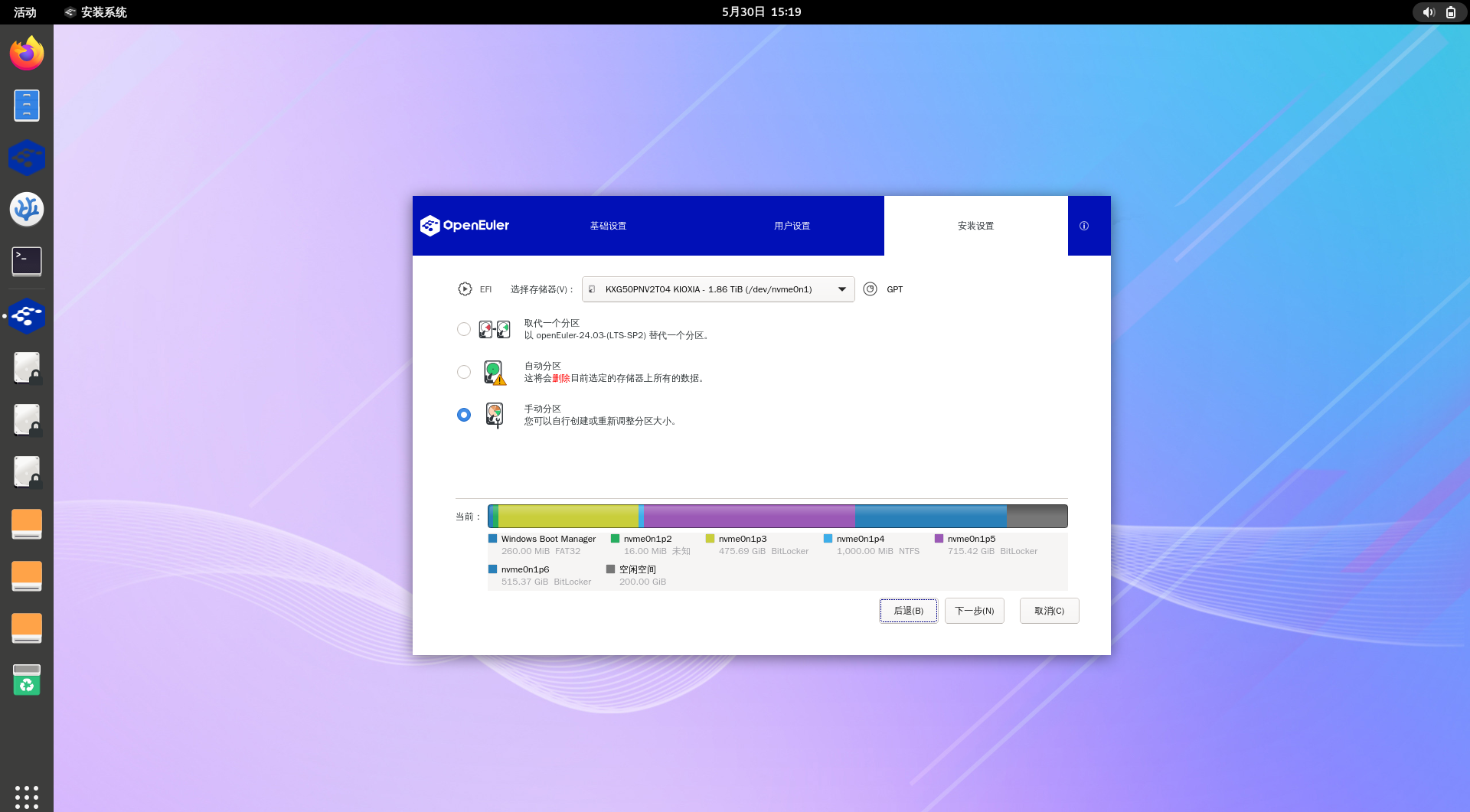
Task: Click the 下一步(N) button
Action: tap(974, 611)
